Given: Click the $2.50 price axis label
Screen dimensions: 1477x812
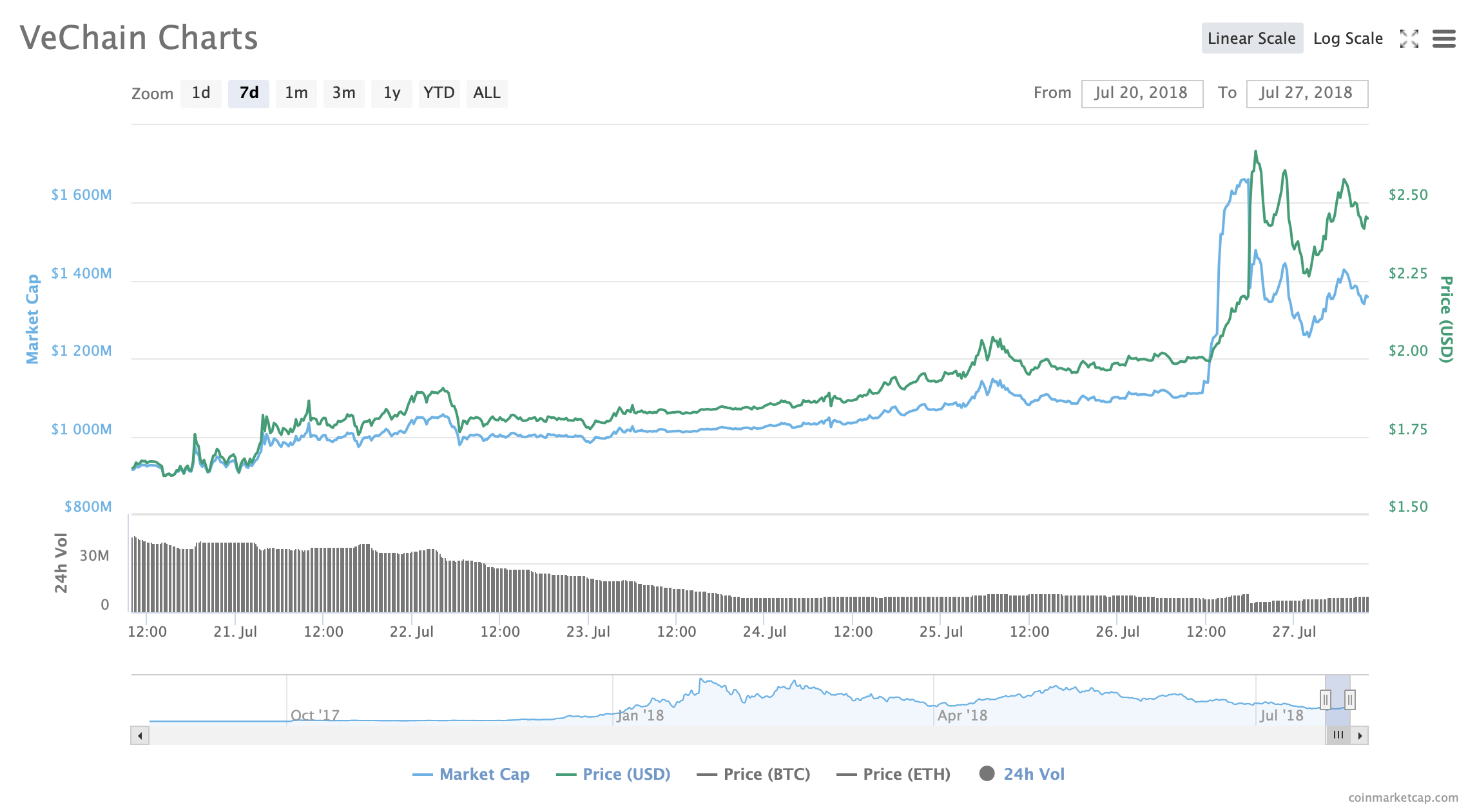Looking at the screenshot, I should coord(1408,195).
